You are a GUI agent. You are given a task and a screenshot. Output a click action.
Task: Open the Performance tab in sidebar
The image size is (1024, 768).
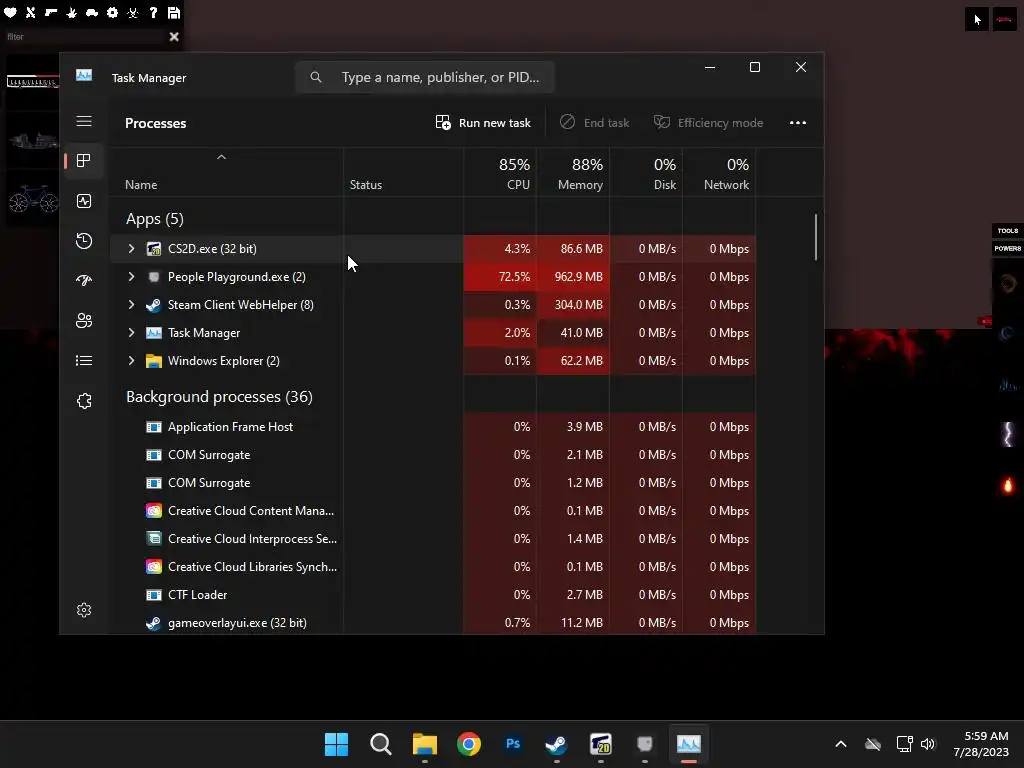[84, 201]
